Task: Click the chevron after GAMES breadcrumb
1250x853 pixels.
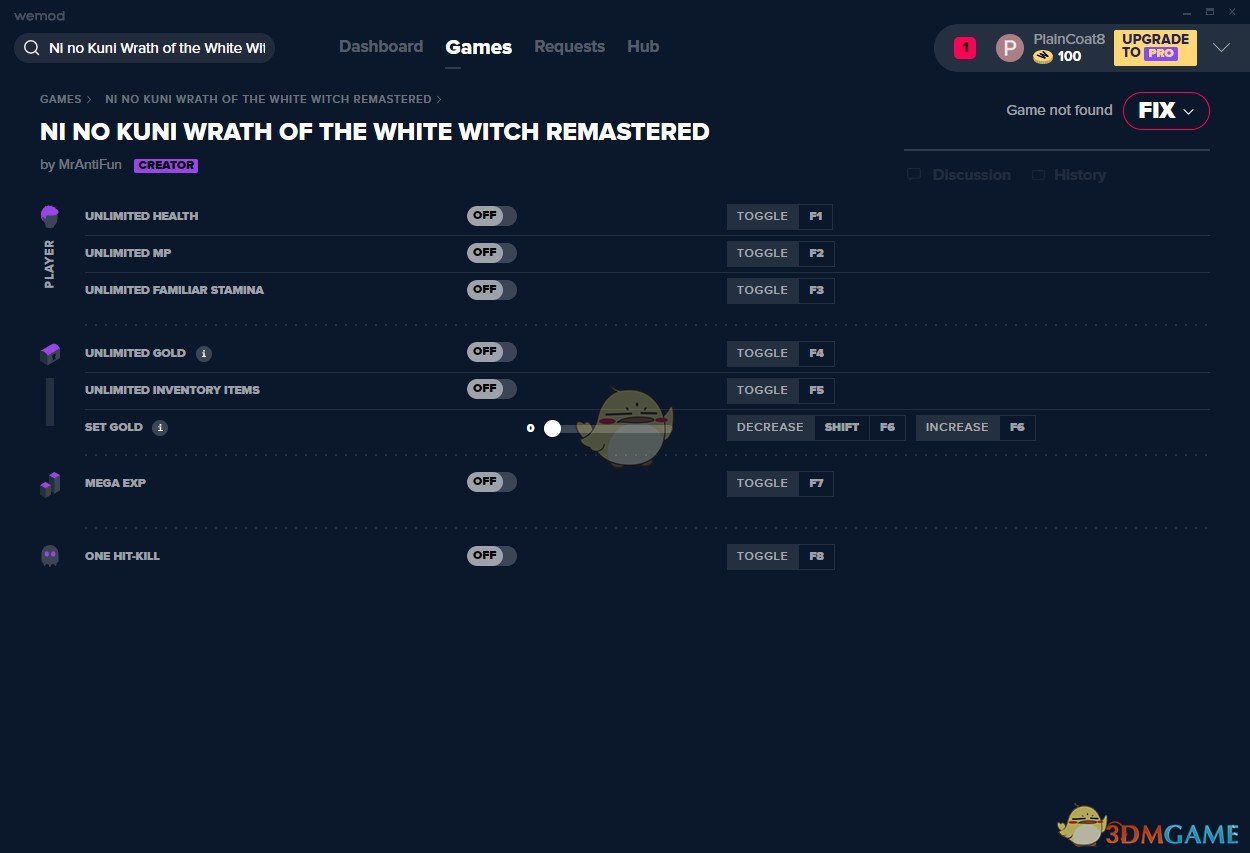Action: pos(89,99)
